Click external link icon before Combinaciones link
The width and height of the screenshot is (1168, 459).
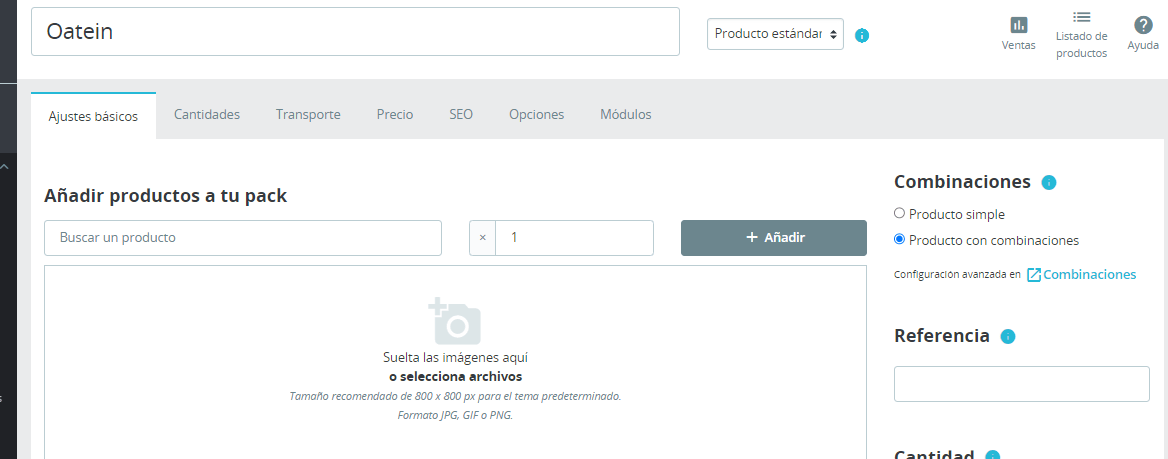1034,275
